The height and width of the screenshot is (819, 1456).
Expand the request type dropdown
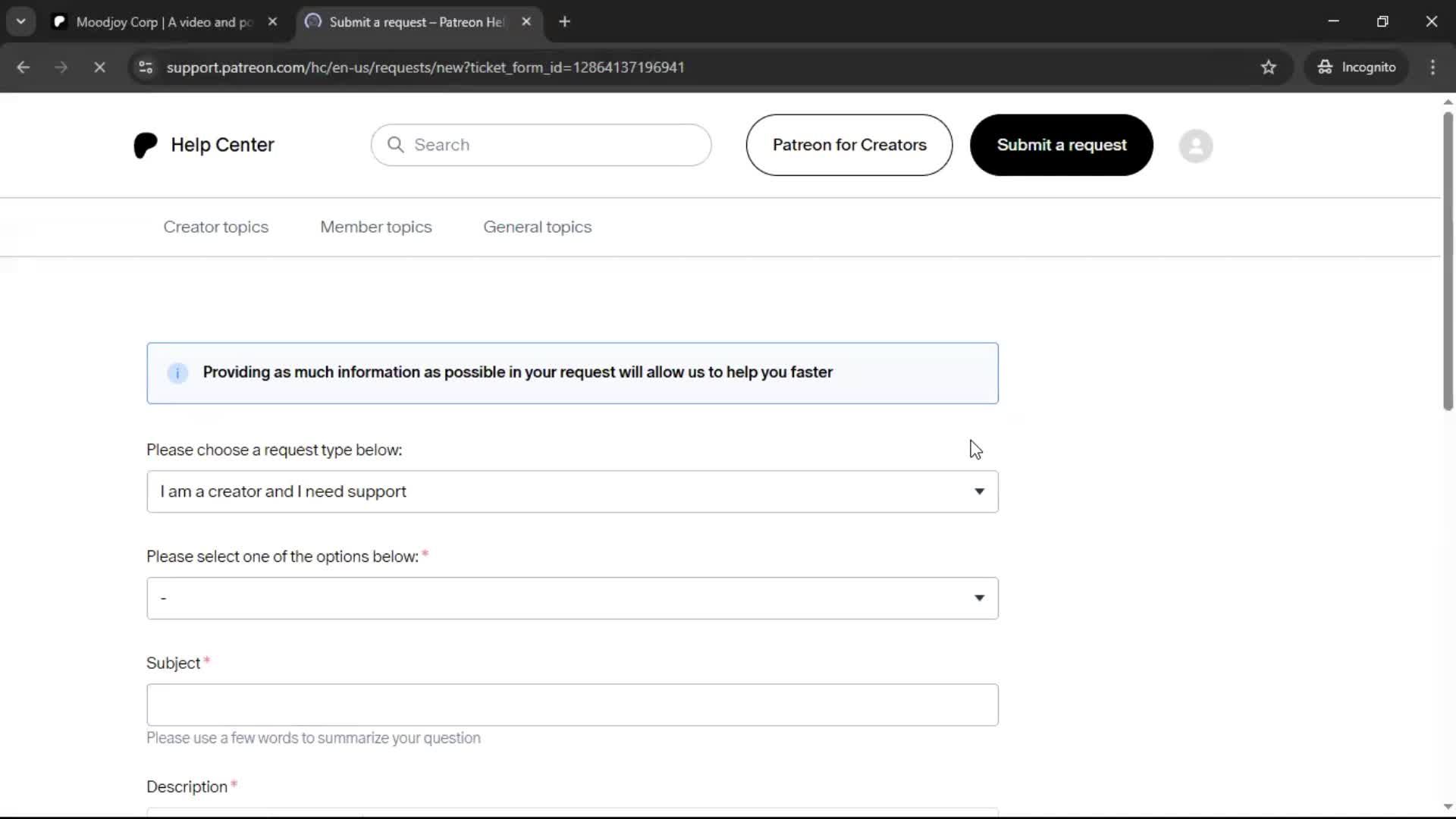(572, 491)
